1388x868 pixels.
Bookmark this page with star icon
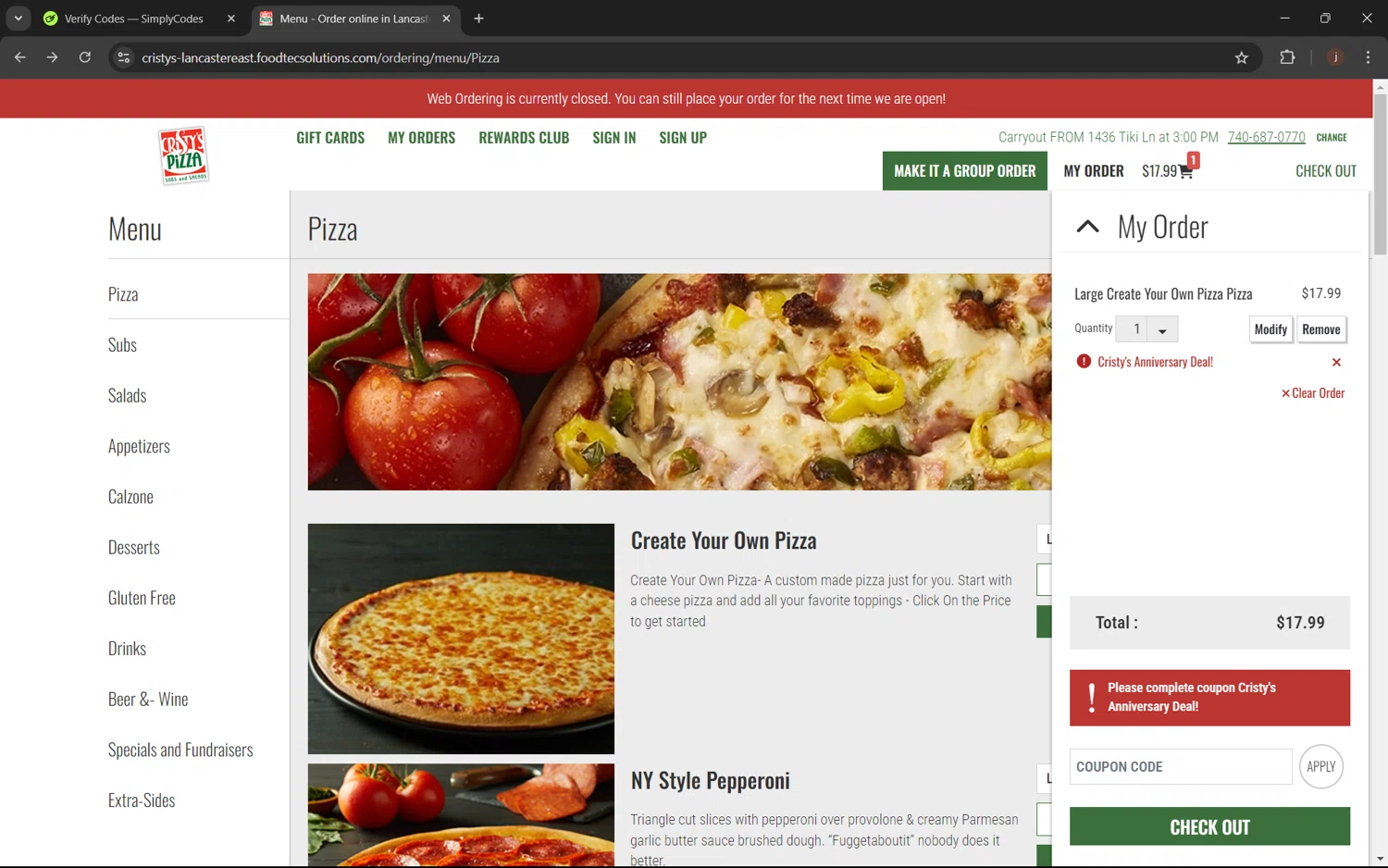tap(1242, 57)
